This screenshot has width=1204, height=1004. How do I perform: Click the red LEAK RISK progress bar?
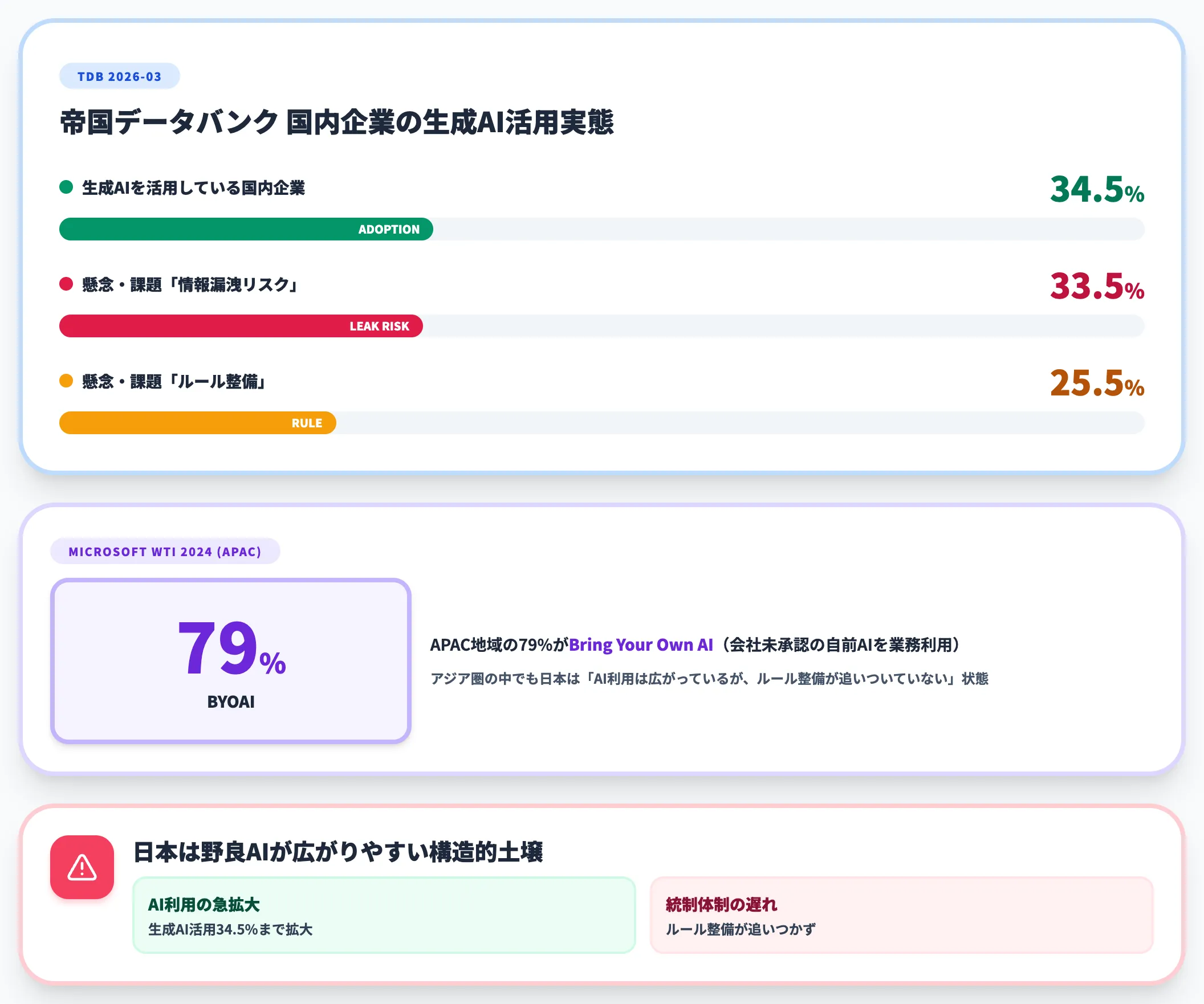241,326
